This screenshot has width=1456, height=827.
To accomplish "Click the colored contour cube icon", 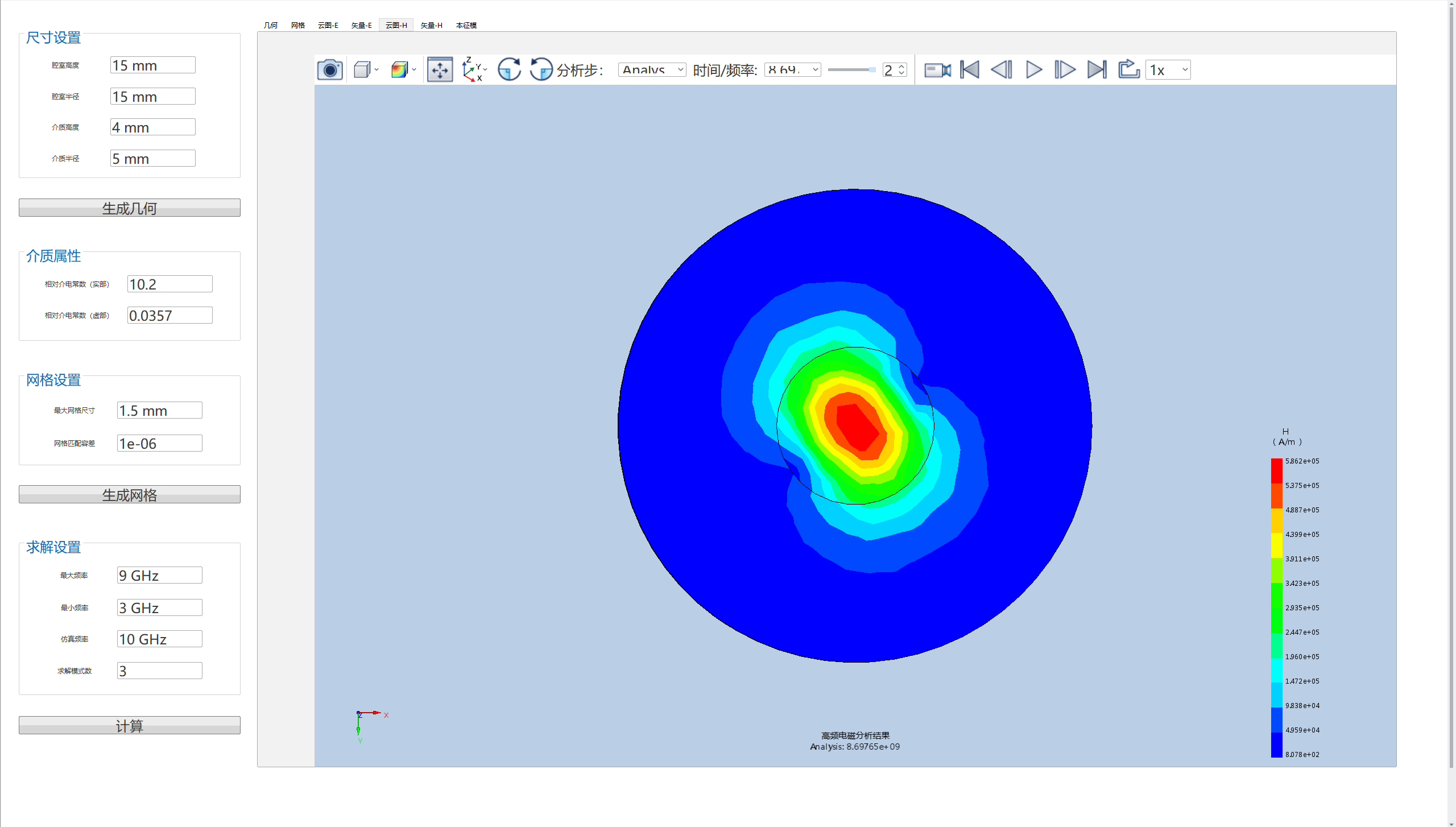I will click(399, 70).
